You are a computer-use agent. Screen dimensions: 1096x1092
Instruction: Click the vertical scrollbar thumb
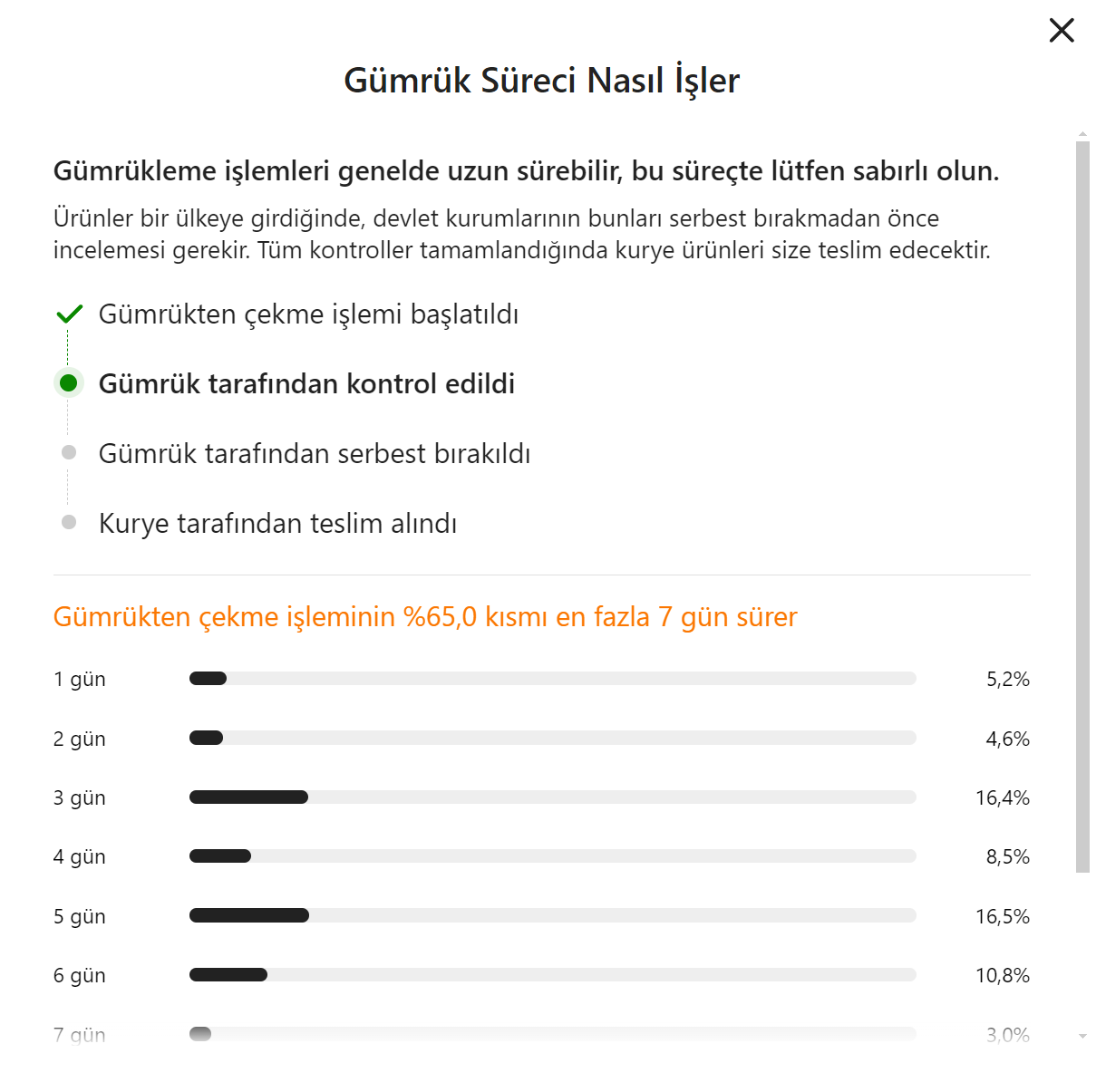pos(1082,507)
